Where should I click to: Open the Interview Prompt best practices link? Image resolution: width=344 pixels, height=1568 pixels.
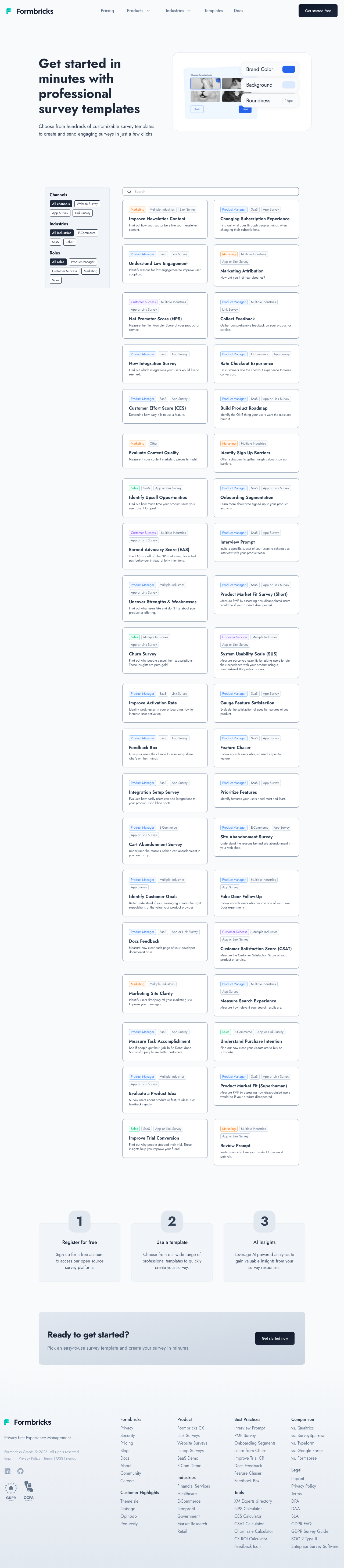[250, 1428]
